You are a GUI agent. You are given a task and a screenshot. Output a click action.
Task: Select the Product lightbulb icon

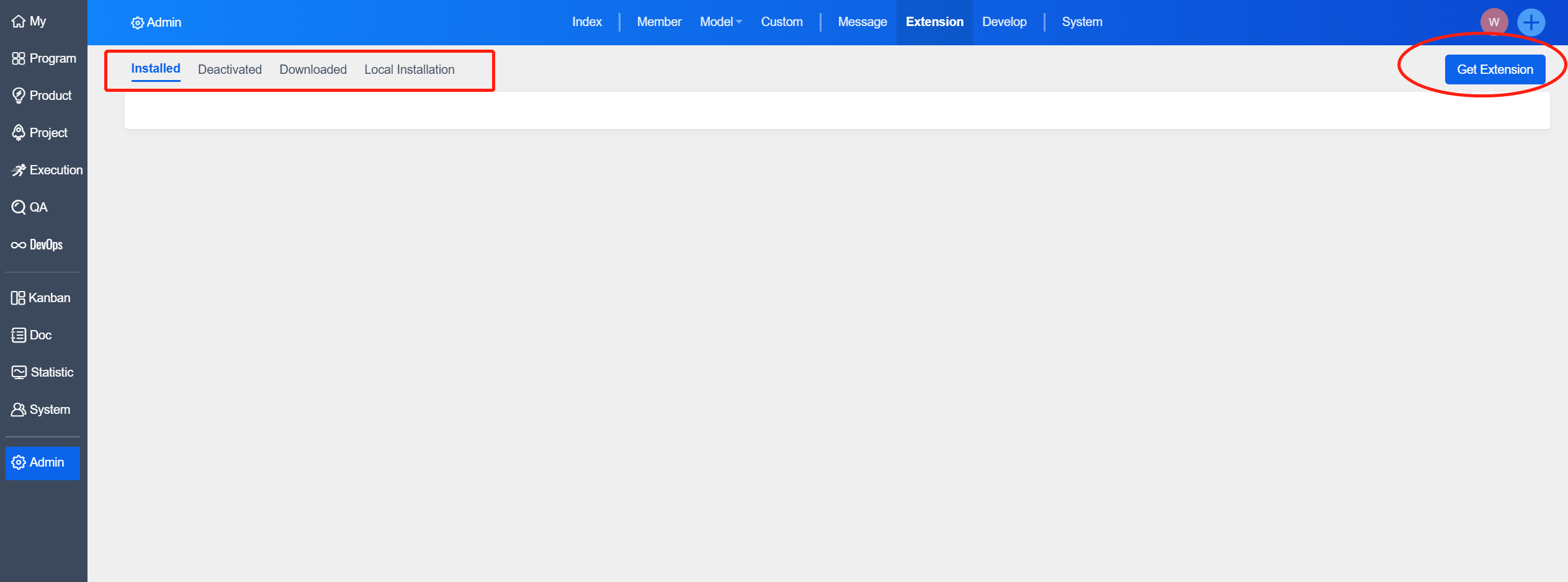(19, 96)
